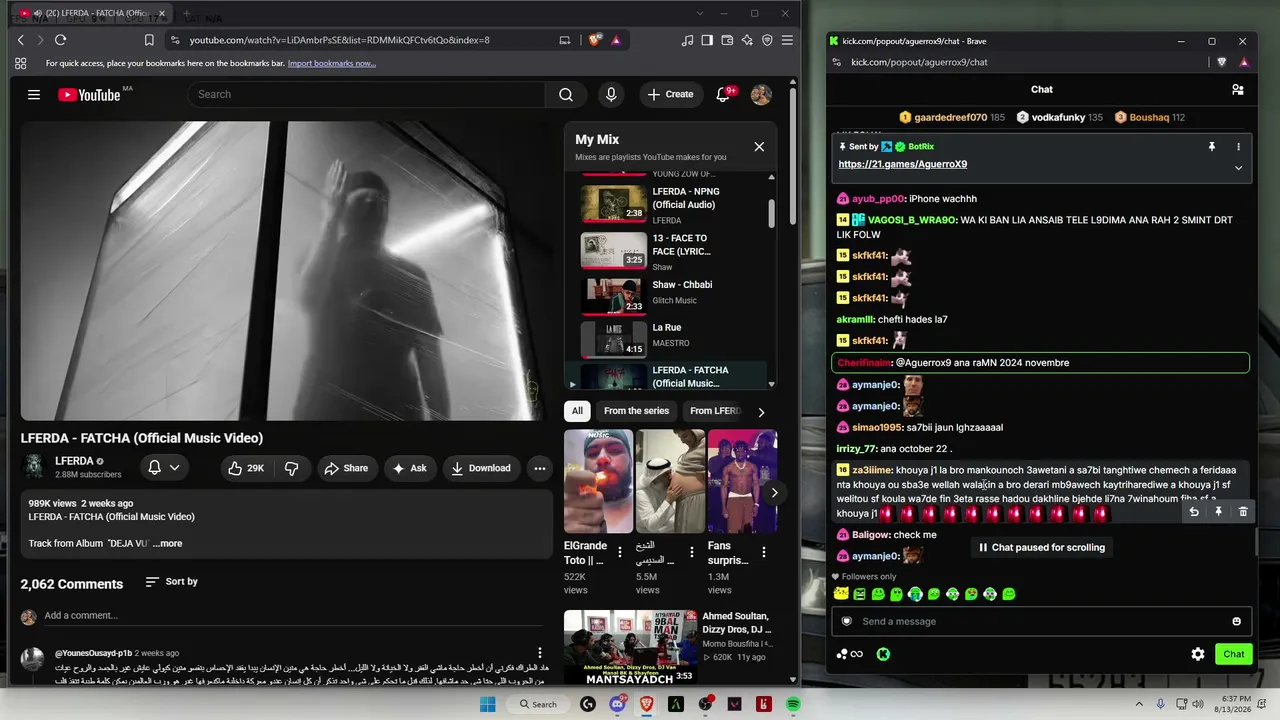Pin za3iiime's chat message

(x=1218, y=512)
